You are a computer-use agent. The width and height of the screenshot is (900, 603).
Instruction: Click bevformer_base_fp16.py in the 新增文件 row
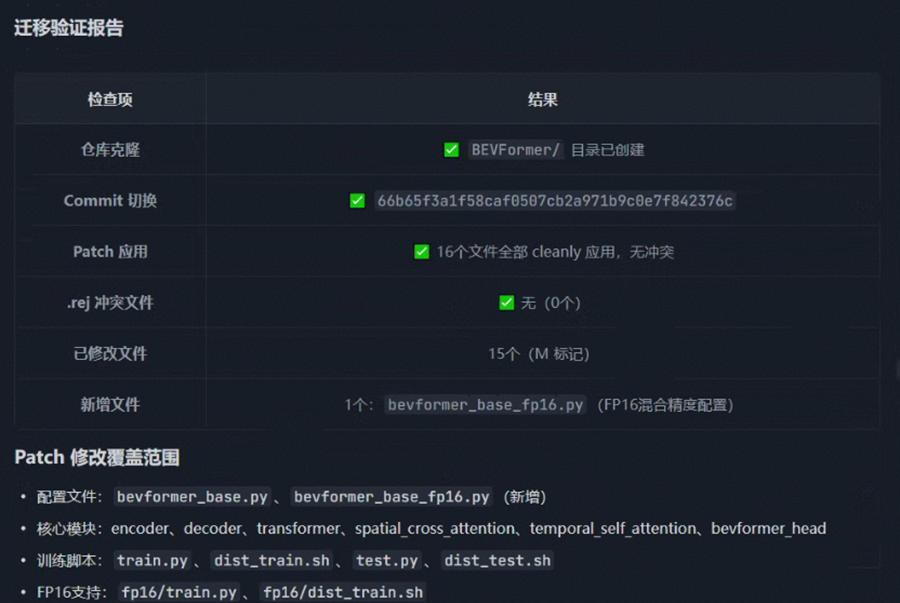coord(485,404)
